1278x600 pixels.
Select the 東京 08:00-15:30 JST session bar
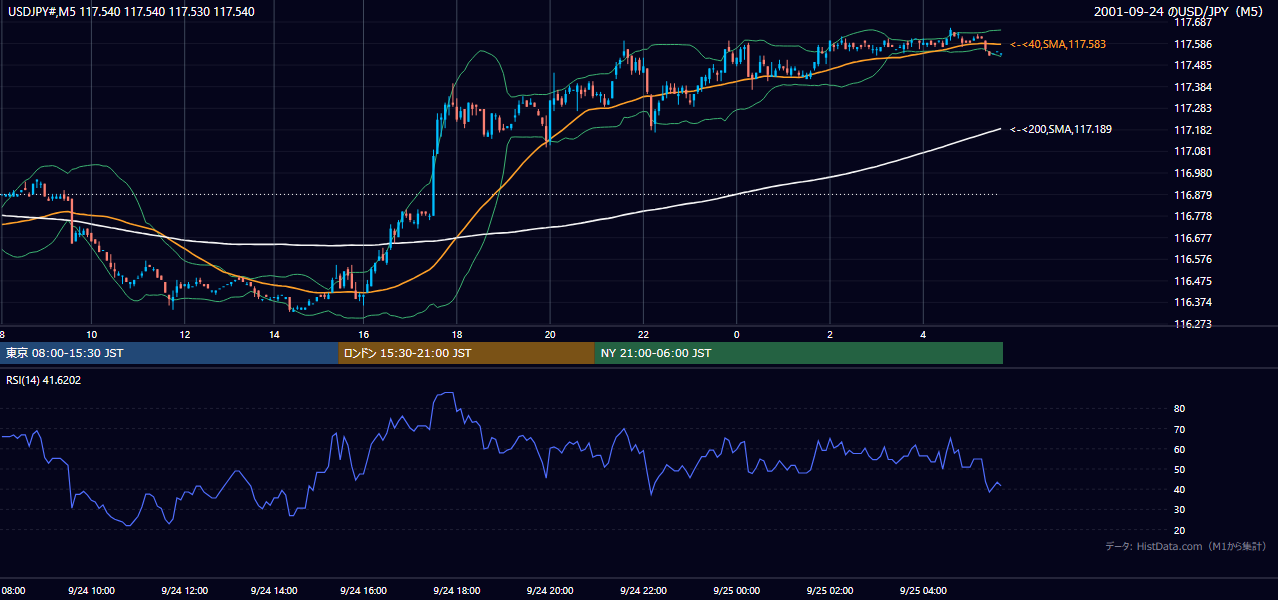169,353
